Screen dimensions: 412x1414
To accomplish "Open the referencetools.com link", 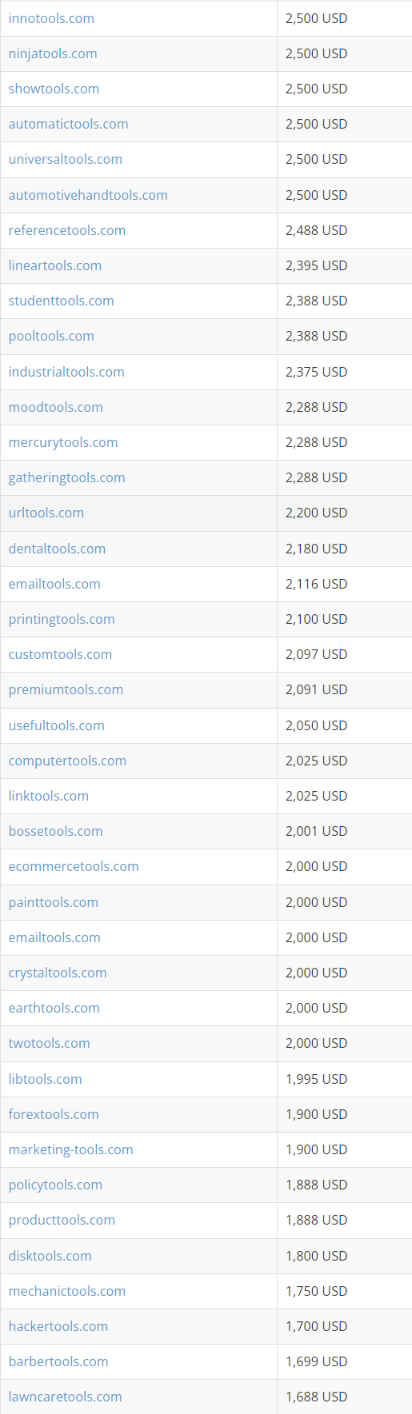I will click(67, 230).
